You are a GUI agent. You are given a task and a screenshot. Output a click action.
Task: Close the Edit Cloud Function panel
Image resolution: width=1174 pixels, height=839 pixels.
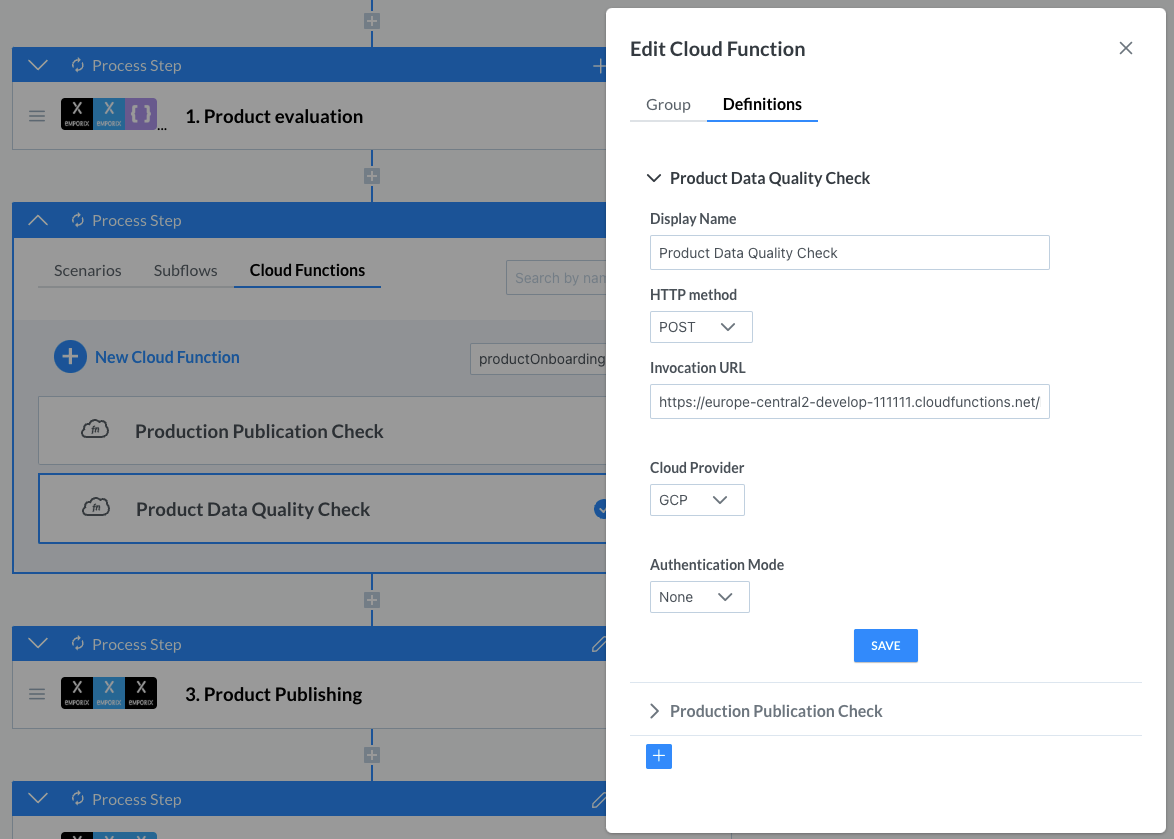click(x=1125, y=49)
